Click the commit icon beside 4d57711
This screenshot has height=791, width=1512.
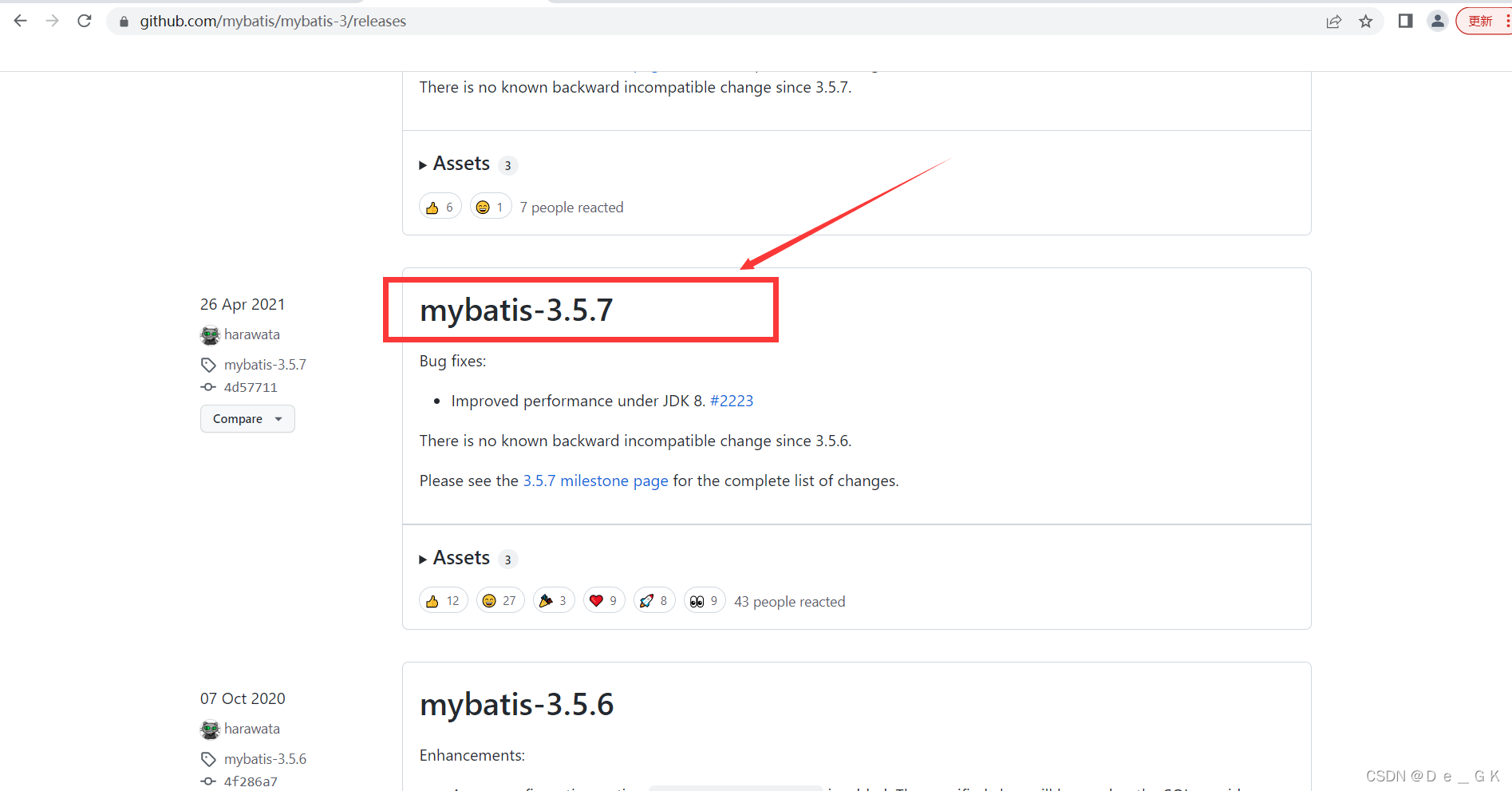point(208,387)
